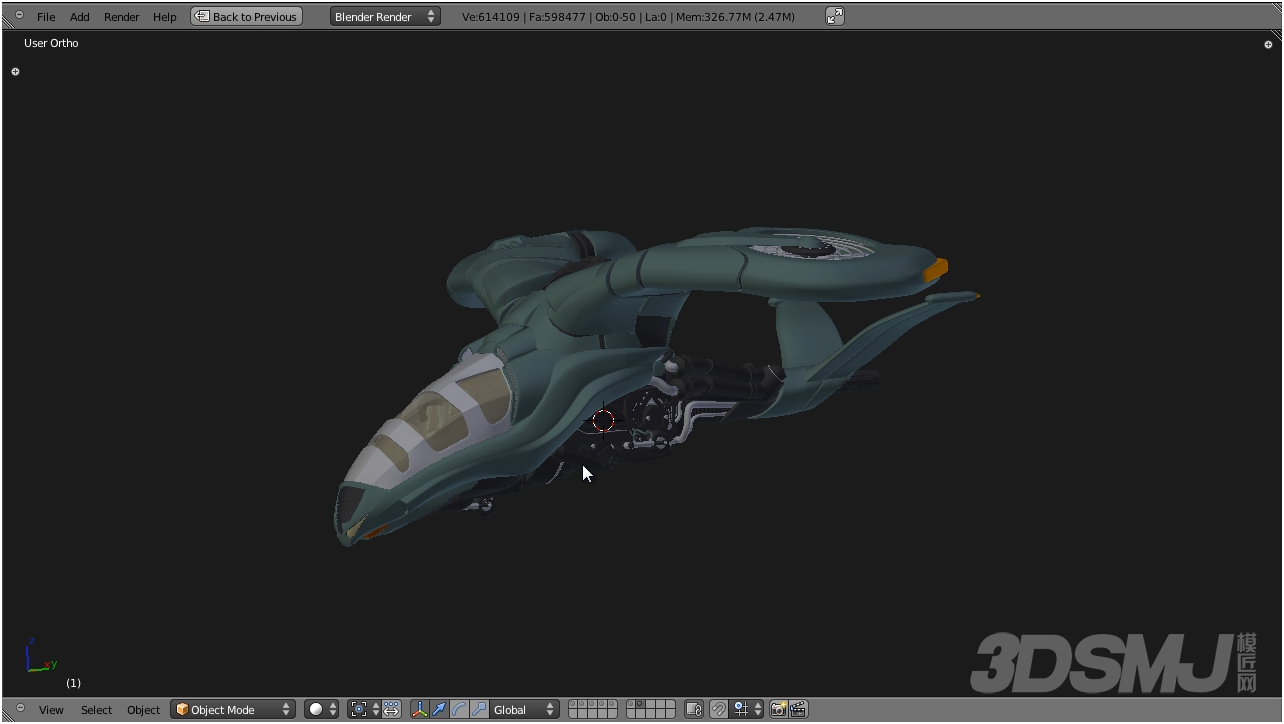Image resolution: width=1284 pixels, height=724 pixels.
Task: Click the orange engine tip on the ship
Action: (935, 268)
